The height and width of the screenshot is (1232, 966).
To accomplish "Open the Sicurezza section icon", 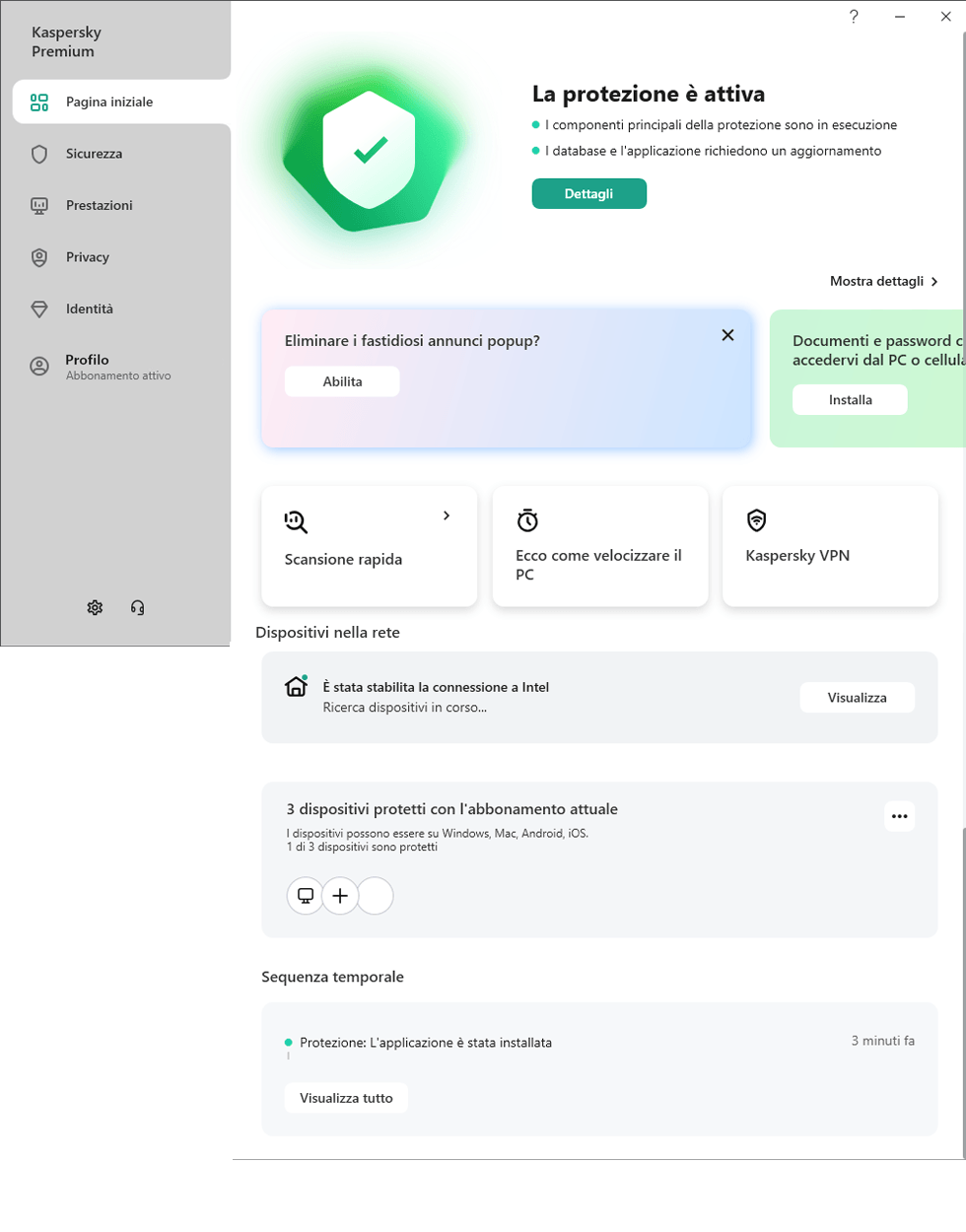I will click(x=38, y=154).
